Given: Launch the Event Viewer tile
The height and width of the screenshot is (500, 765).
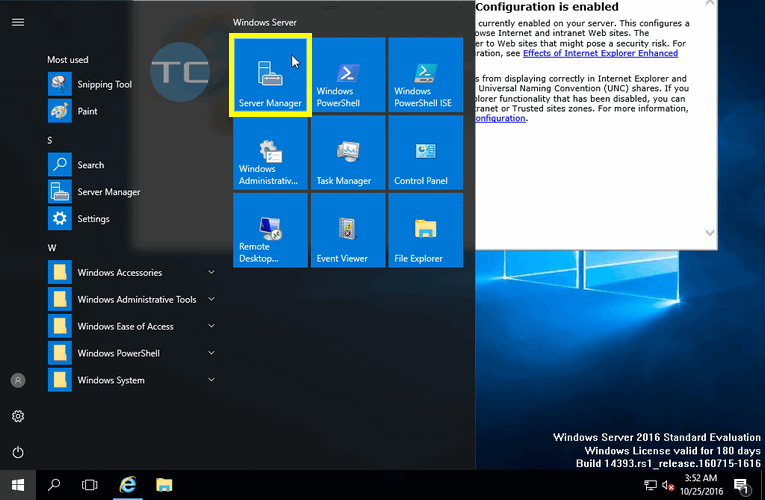Looking at the screenshot, I should pyautogui.click(x=348, y=230).
